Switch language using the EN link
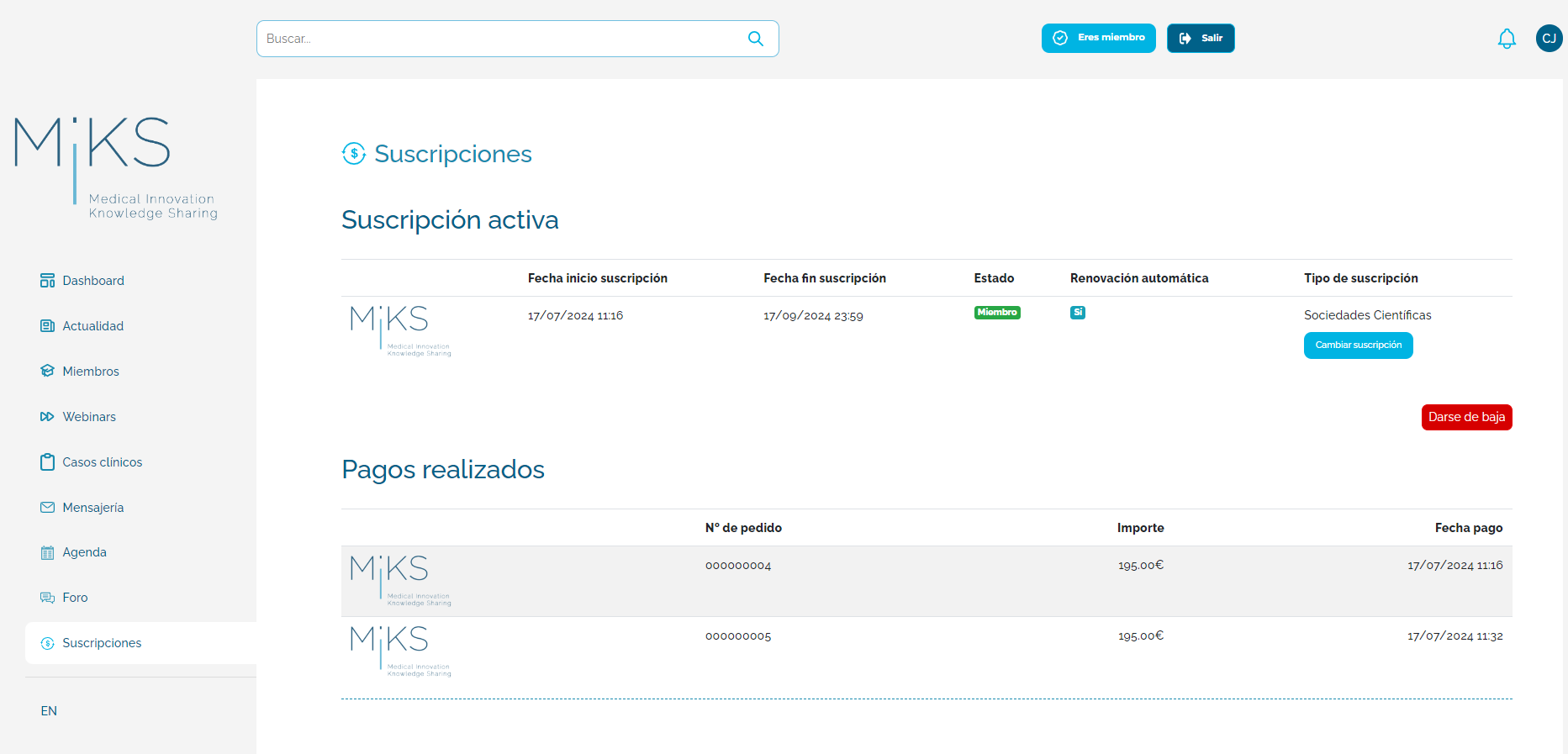 coord(49,711)
